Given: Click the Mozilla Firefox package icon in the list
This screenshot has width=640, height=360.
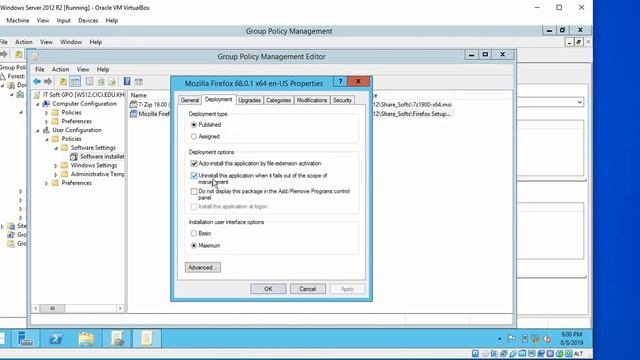Looking at the screenshot, I should tap(133, 114).
